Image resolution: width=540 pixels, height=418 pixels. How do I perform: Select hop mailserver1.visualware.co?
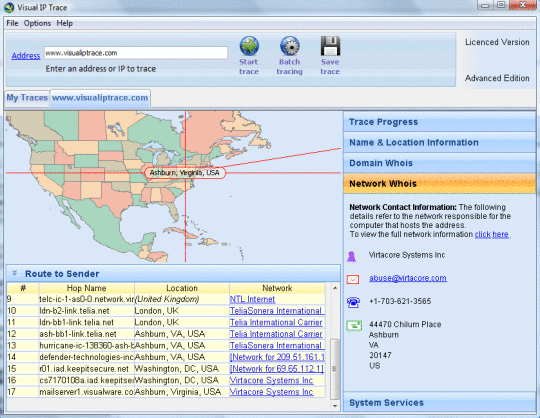pyautogui.click(x=86, y=392)
